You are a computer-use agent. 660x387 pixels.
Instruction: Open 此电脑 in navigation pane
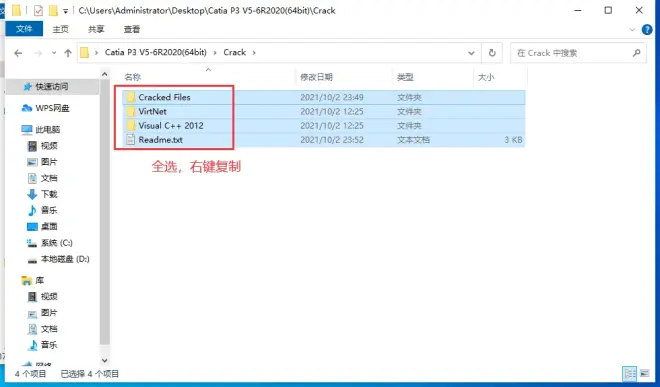click(x=48, y=129)
